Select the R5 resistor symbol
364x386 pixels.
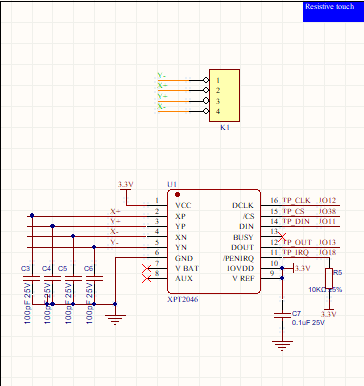tap(329, 278)
